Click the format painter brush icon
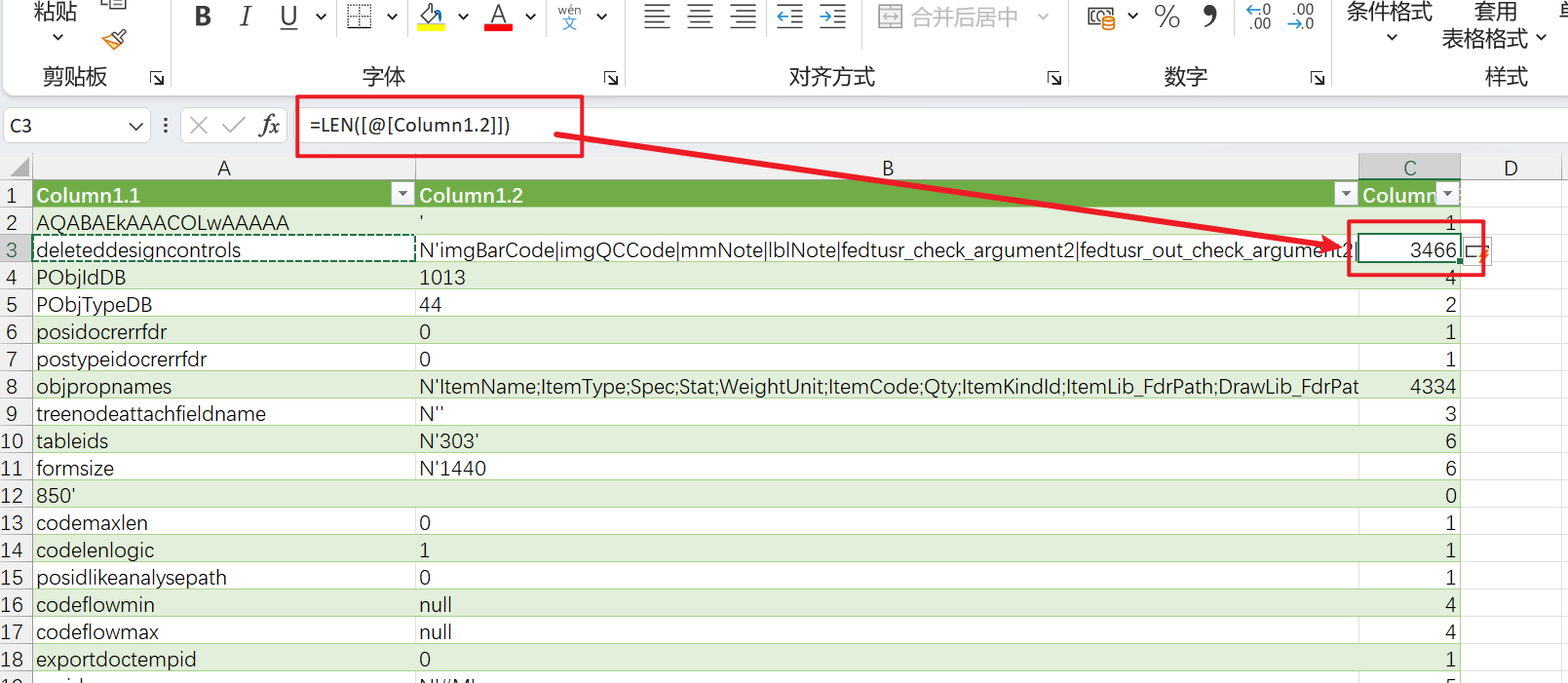This screenshot has height=683, width=1568. (x=114, y=39)
